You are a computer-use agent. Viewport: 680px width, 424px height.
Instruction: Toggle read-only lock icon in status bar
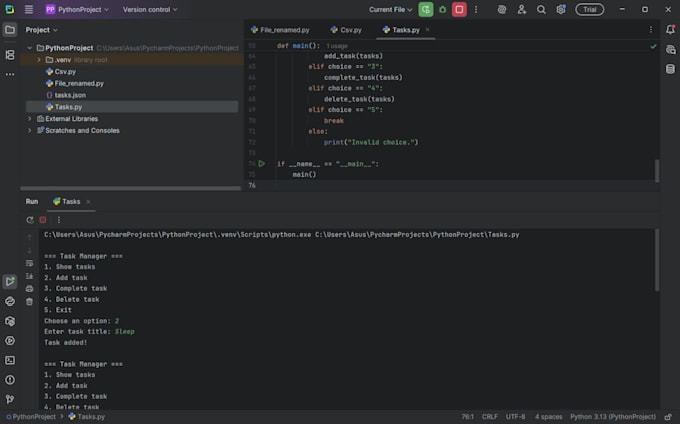click(x=668, y=417)
